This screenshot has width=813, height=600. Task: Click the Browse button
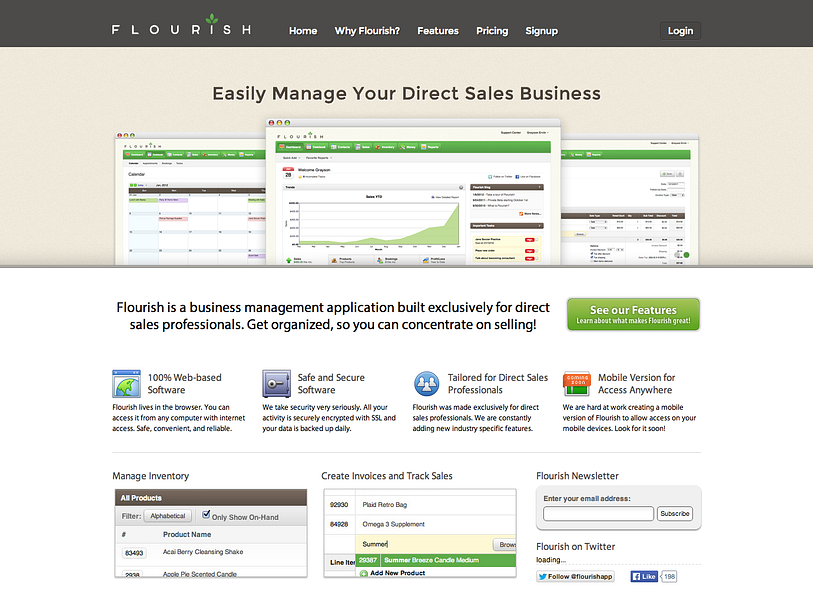[504, 545]
